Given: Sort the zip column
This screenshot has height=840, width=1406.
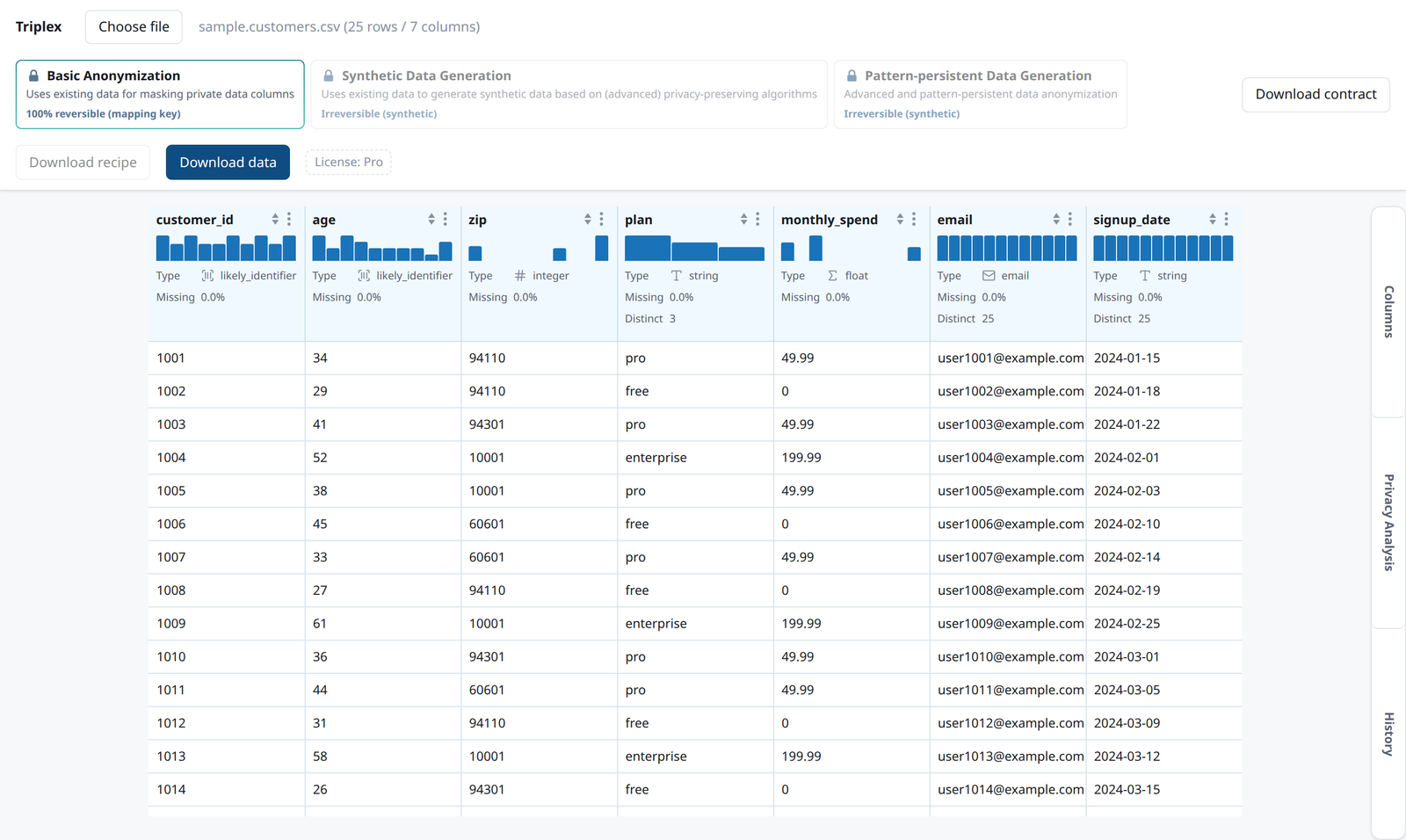Looking at the screenshot, I should (x=588, y=220).
